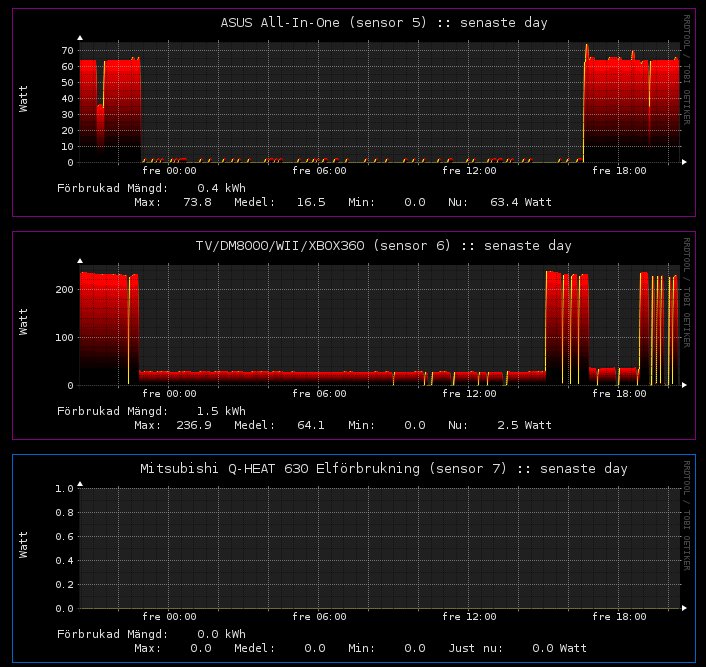Click the Förbrukad Mängd 1.5 kWh text
706x667 pixels.
point(151,411)
